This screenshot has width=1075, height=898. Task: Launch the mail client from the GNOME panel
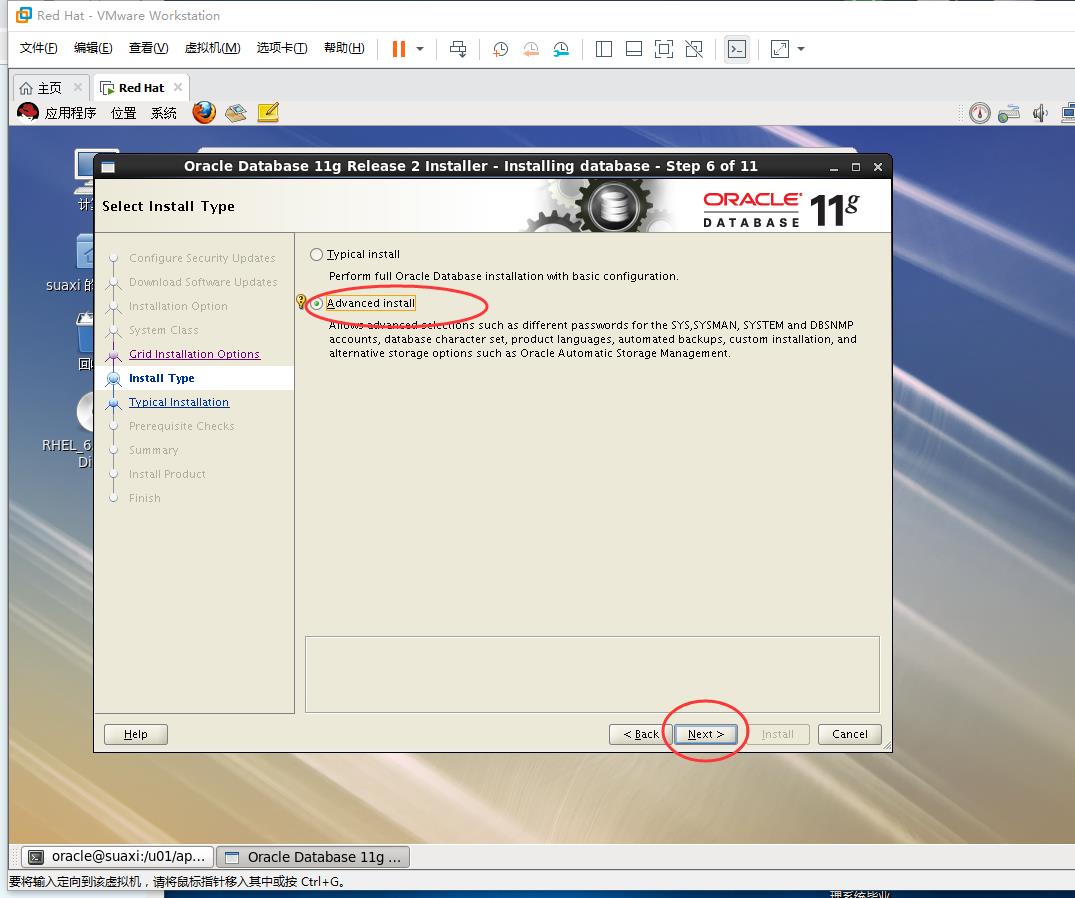click(236, 112)
